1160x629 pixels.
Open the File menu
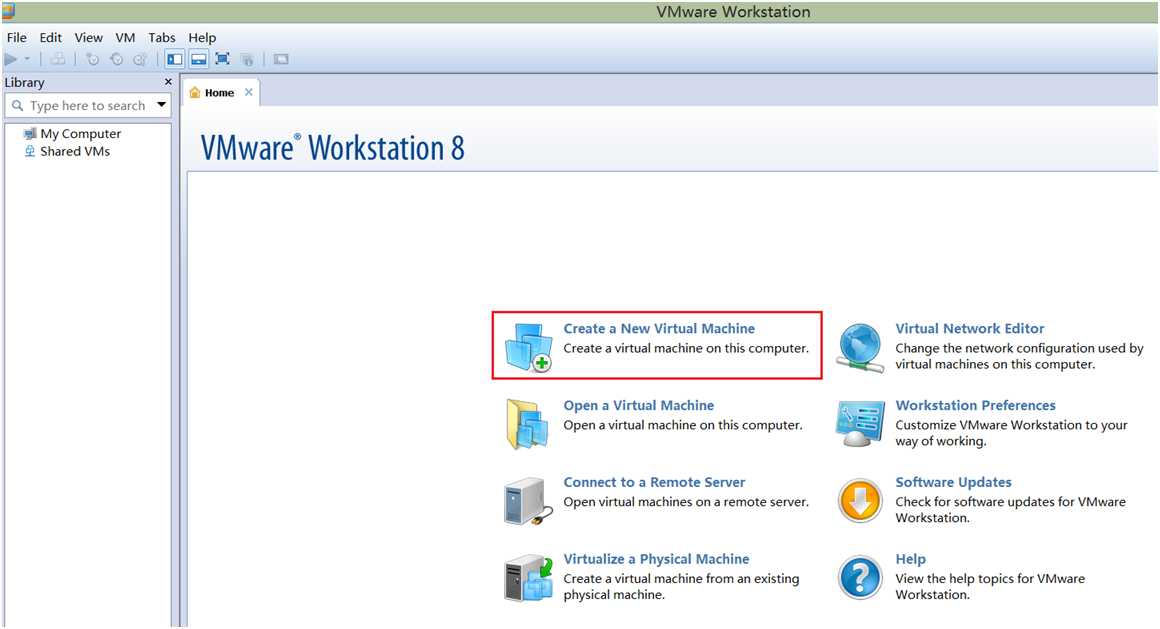16,38
